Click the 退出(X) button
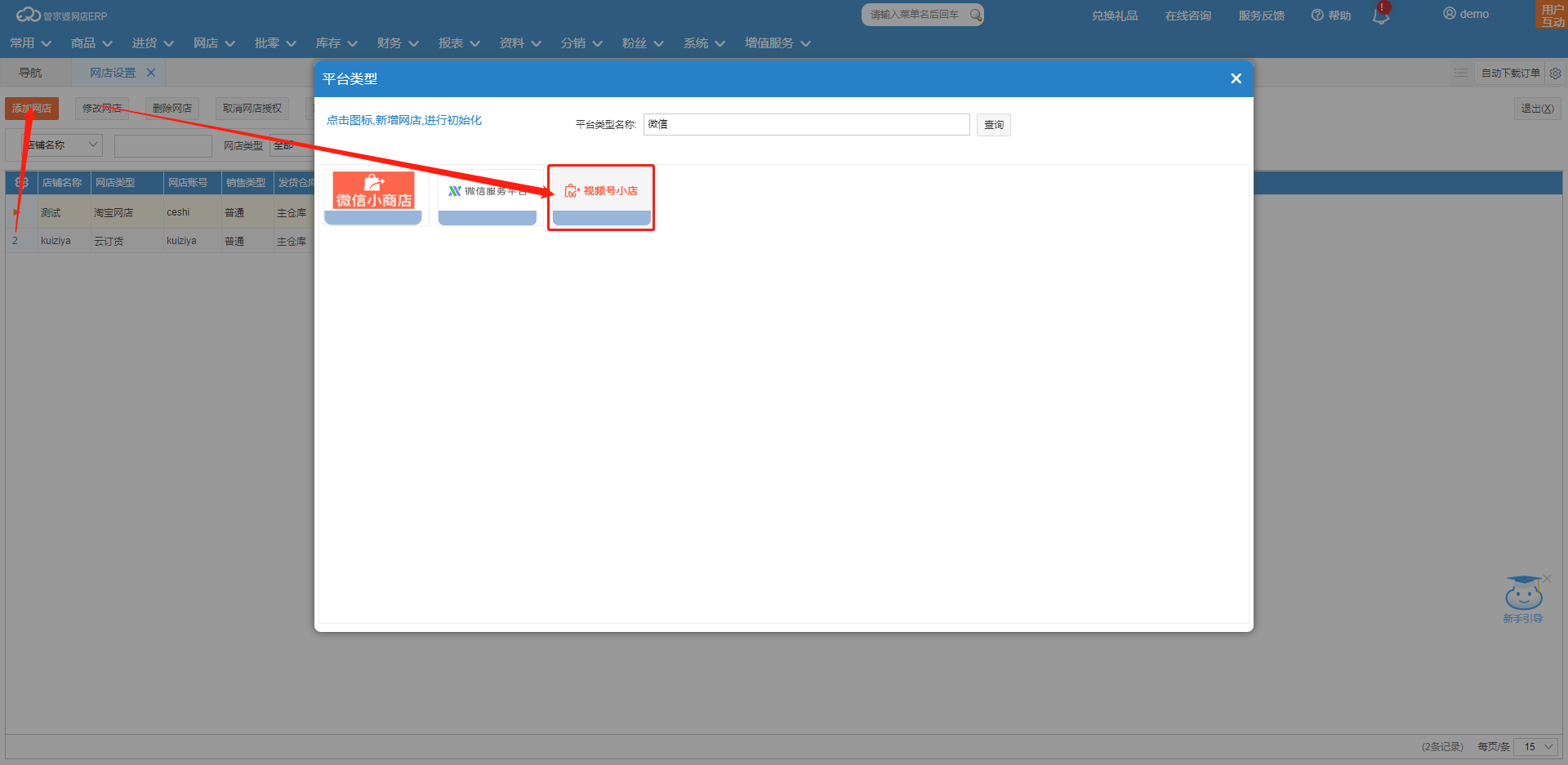Viewport: 1568px width, 765px height. (x=1537, y=109)
